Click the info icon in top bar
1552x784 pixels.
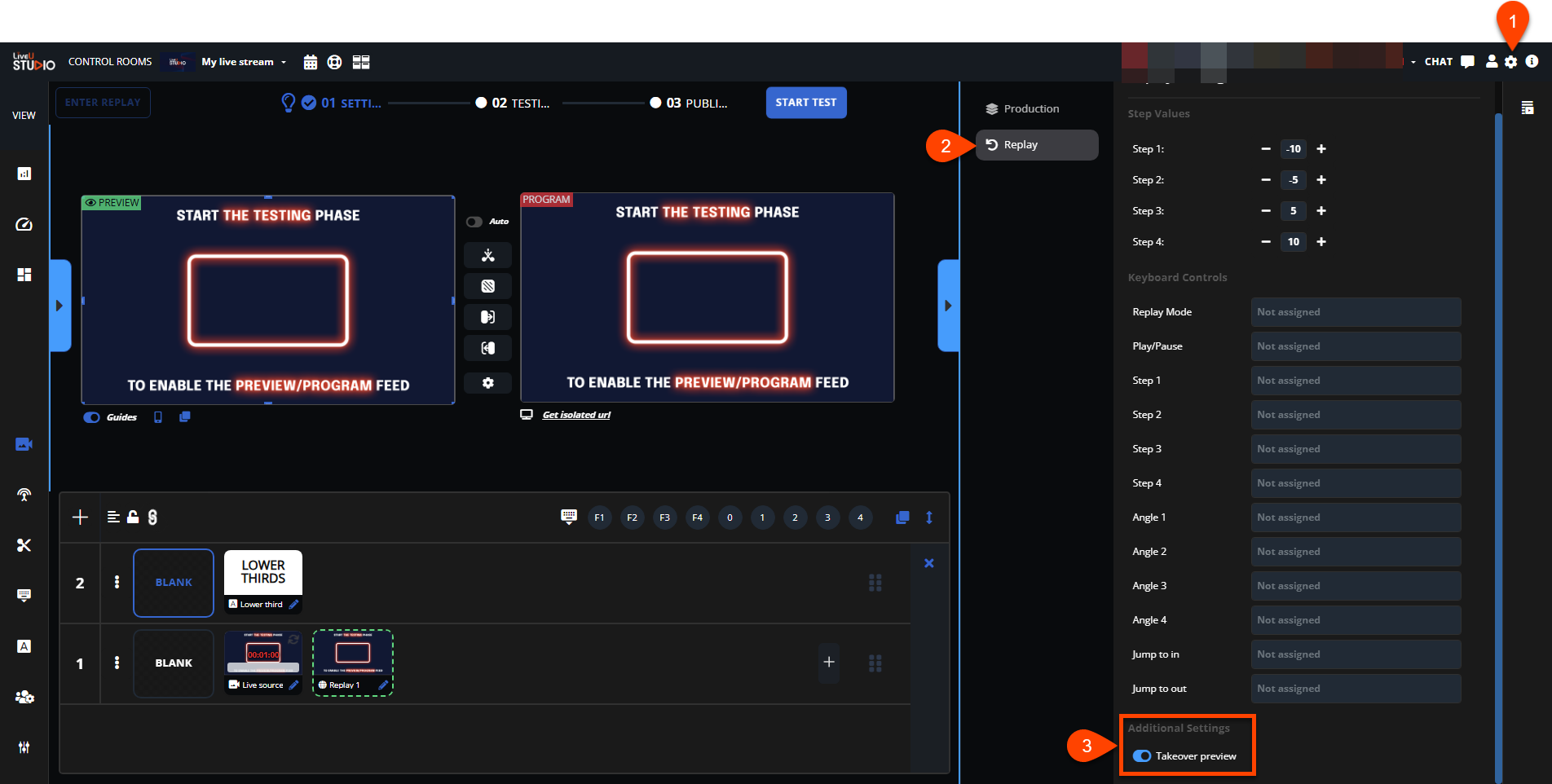click(x=1532, y=62)
